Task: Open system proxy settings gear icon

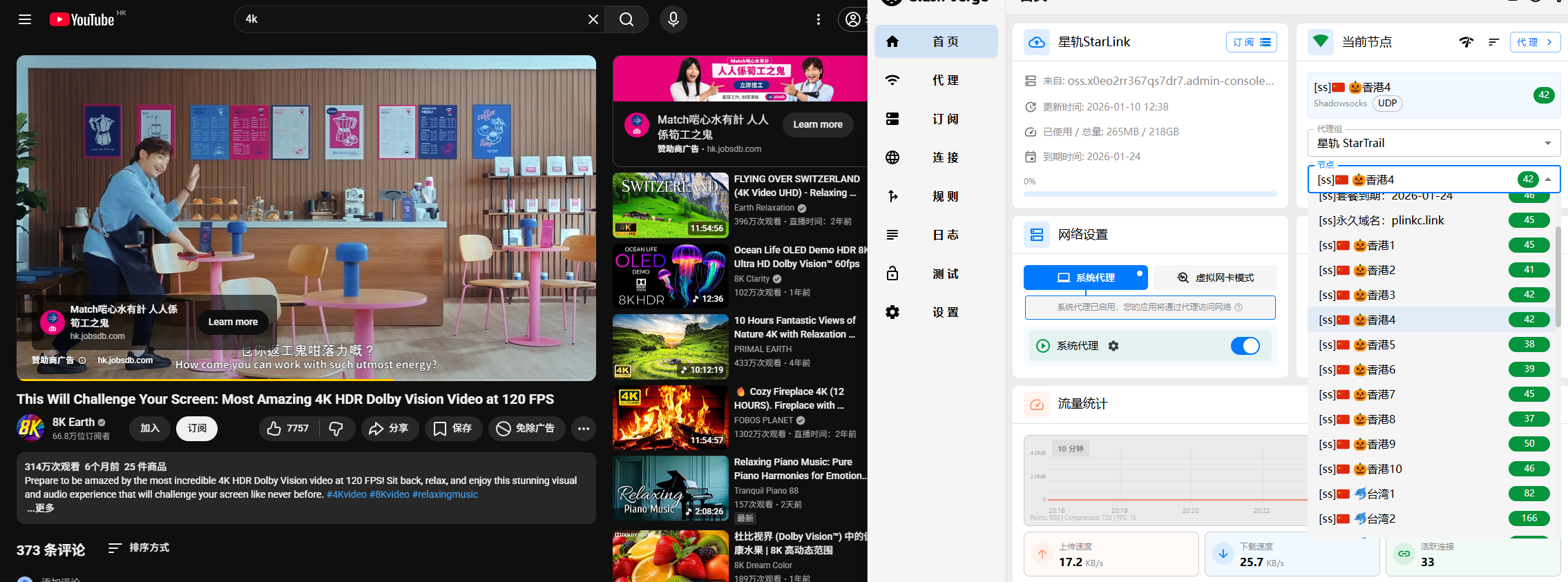Action: [x=1113, y=346]
